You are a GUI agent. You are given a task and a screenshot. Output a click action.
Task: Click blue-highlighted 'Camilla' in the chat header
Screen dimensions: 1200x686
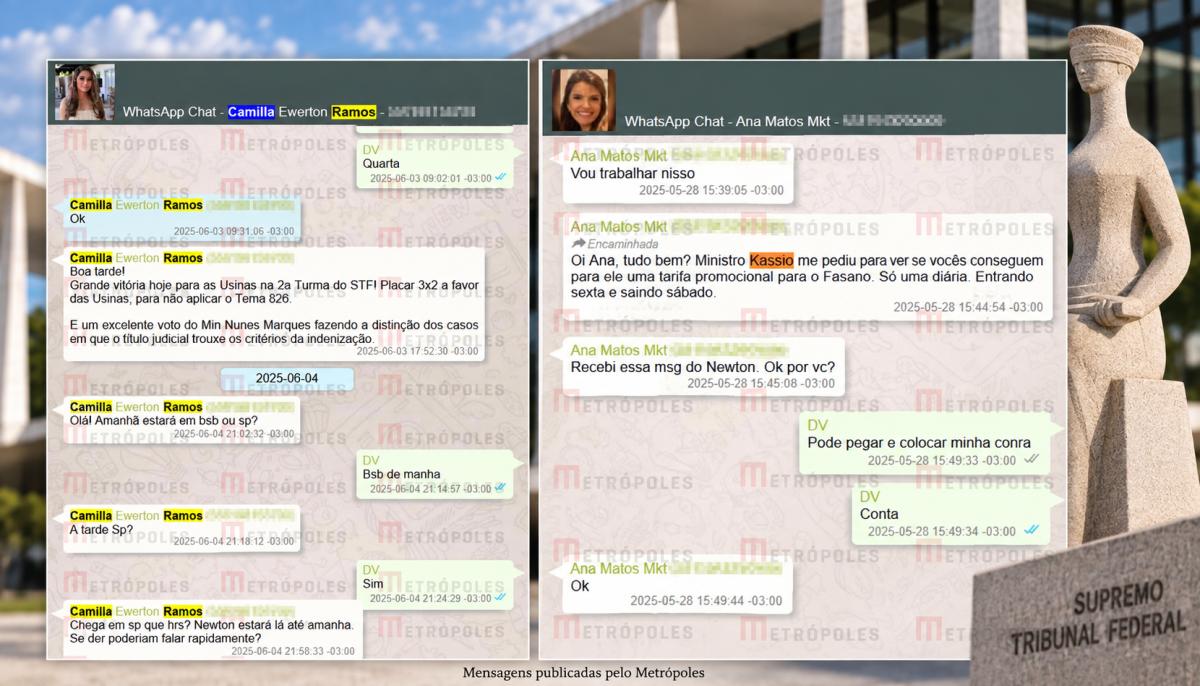[251, 112]
